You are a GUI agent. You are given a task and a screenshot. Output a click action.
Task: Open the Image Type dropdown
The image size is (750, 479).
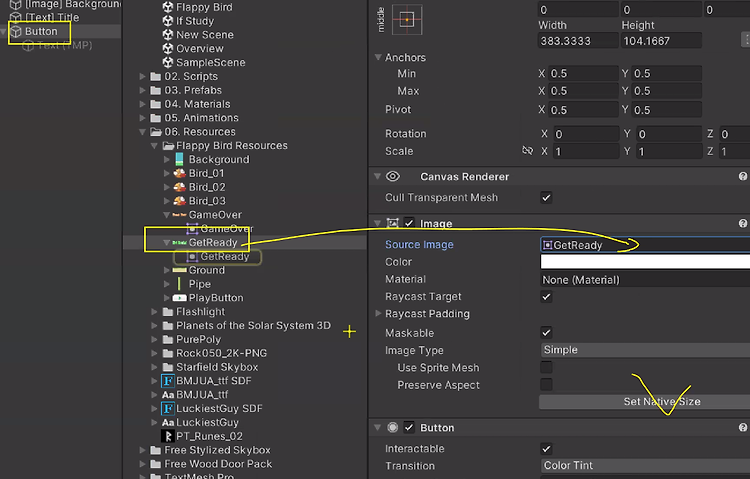(645, 350)
